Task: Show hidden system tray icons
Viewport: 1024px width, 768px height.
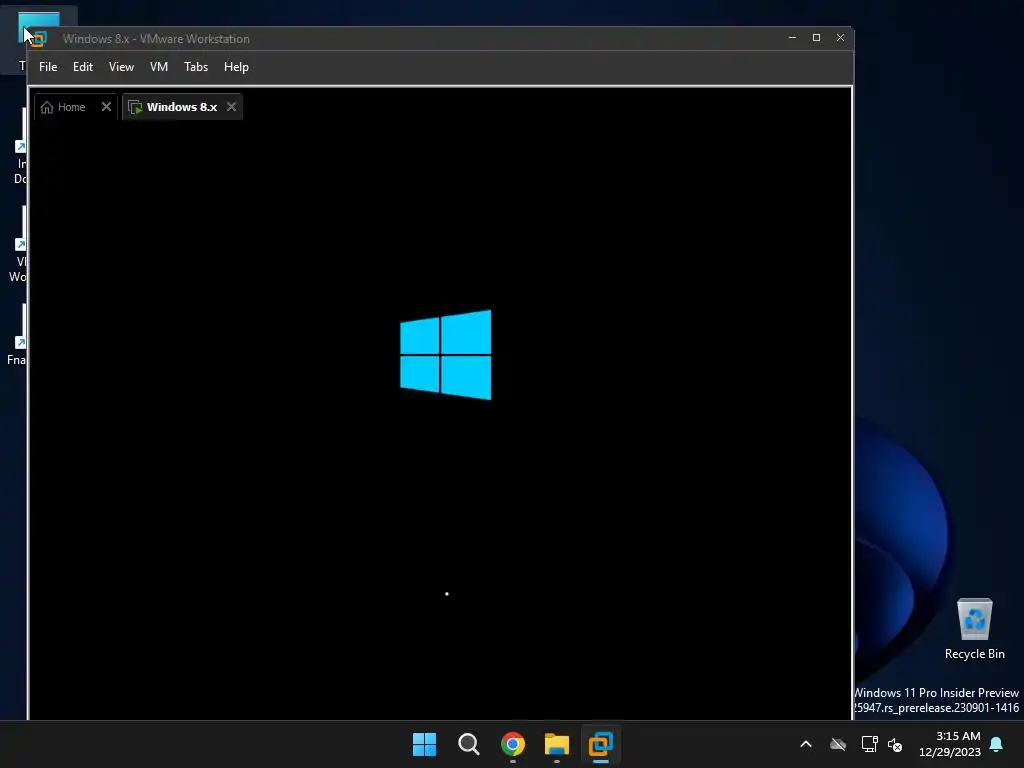Action: (x=806, y=744)
